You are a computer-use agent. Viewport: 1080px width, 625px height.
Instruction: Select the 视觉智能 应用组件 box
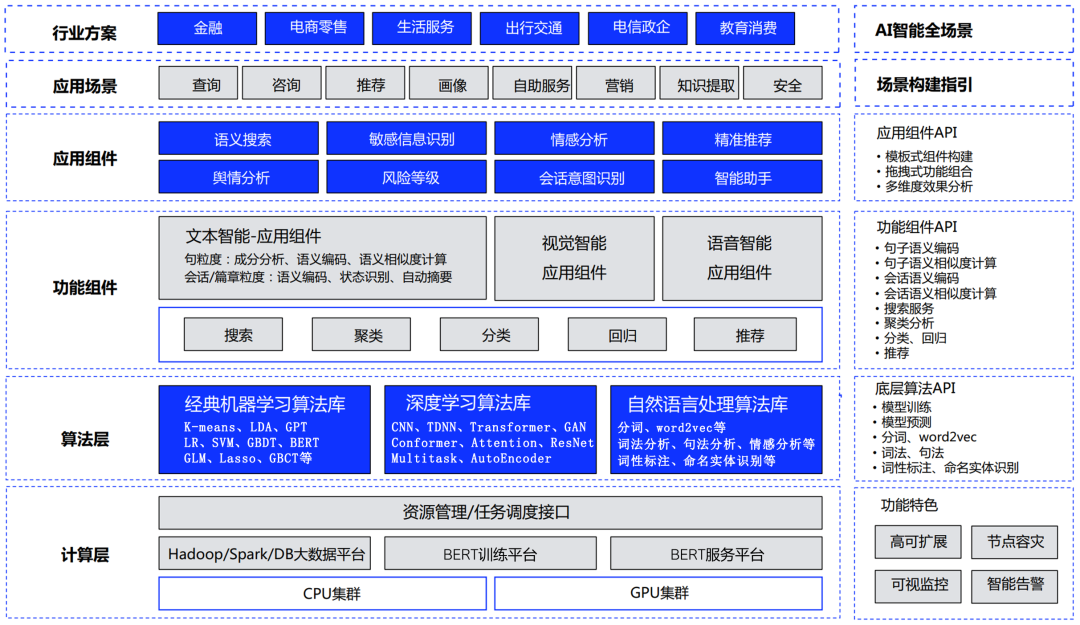574,258
